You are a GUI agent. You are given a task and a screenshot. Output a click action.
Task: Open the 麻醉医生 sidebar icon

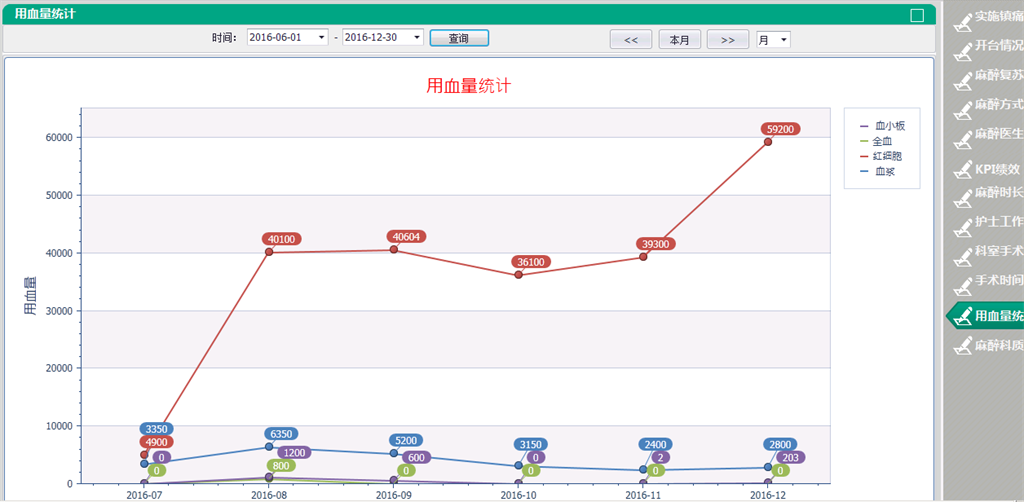click(x=962, y=136)
